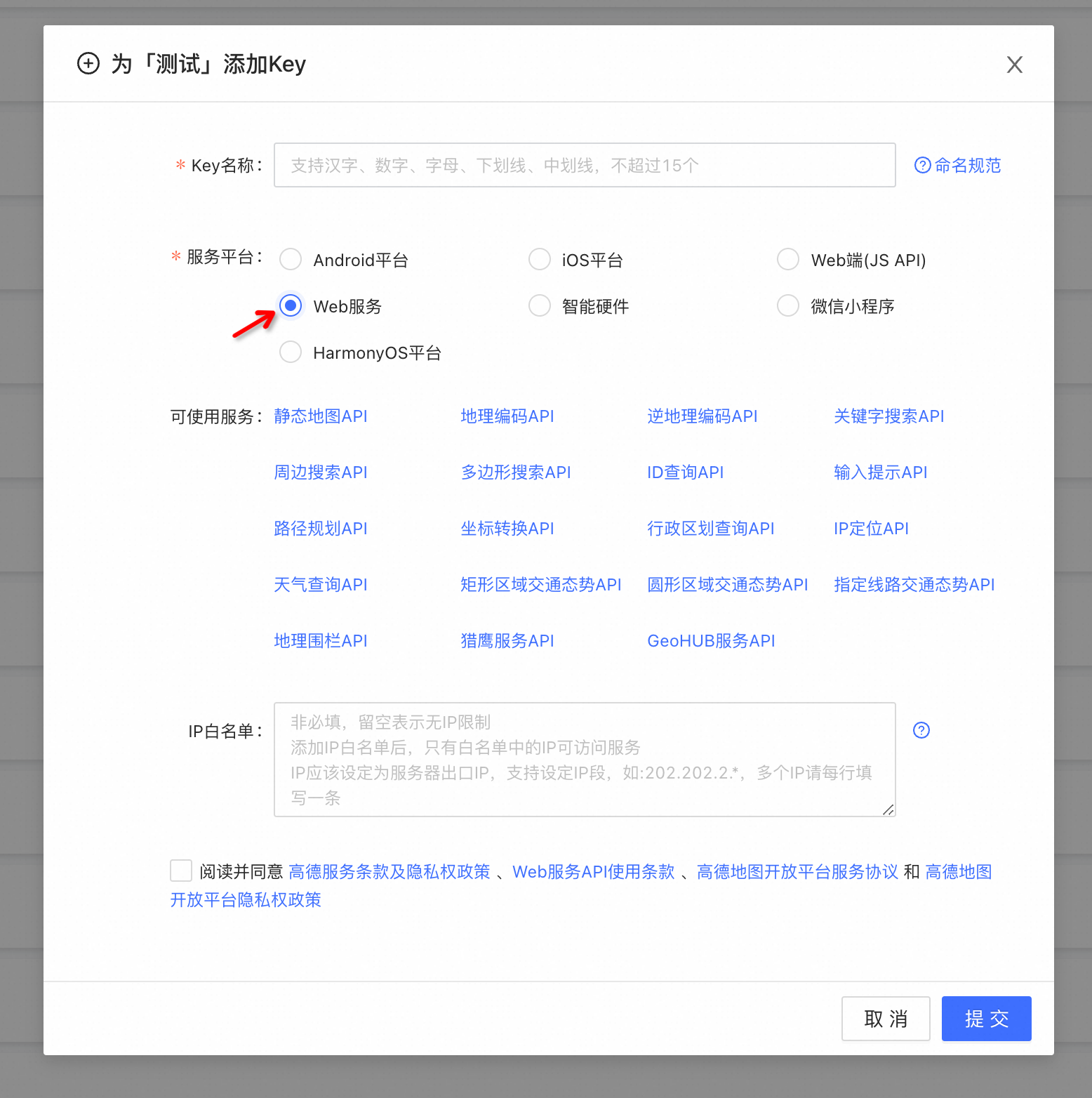The height and width of the screenshot is (1098, 1092).
Task: Select the HarmonyOS平台 platform option
Action: (290, 352)
